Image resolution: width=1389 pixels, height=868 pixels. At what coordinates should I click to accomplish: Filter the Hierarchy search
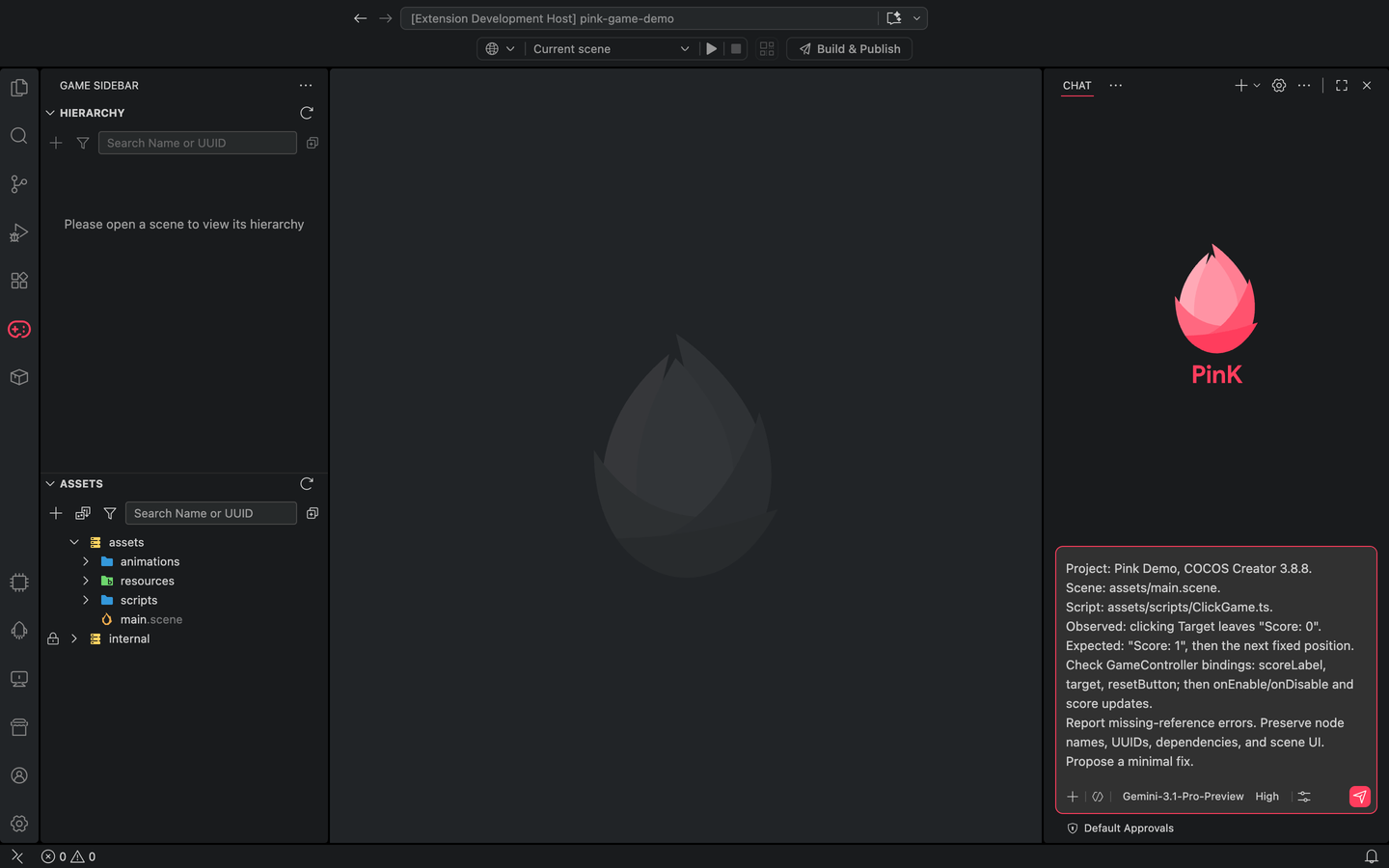pyautogui.click(x=83, y=143)
